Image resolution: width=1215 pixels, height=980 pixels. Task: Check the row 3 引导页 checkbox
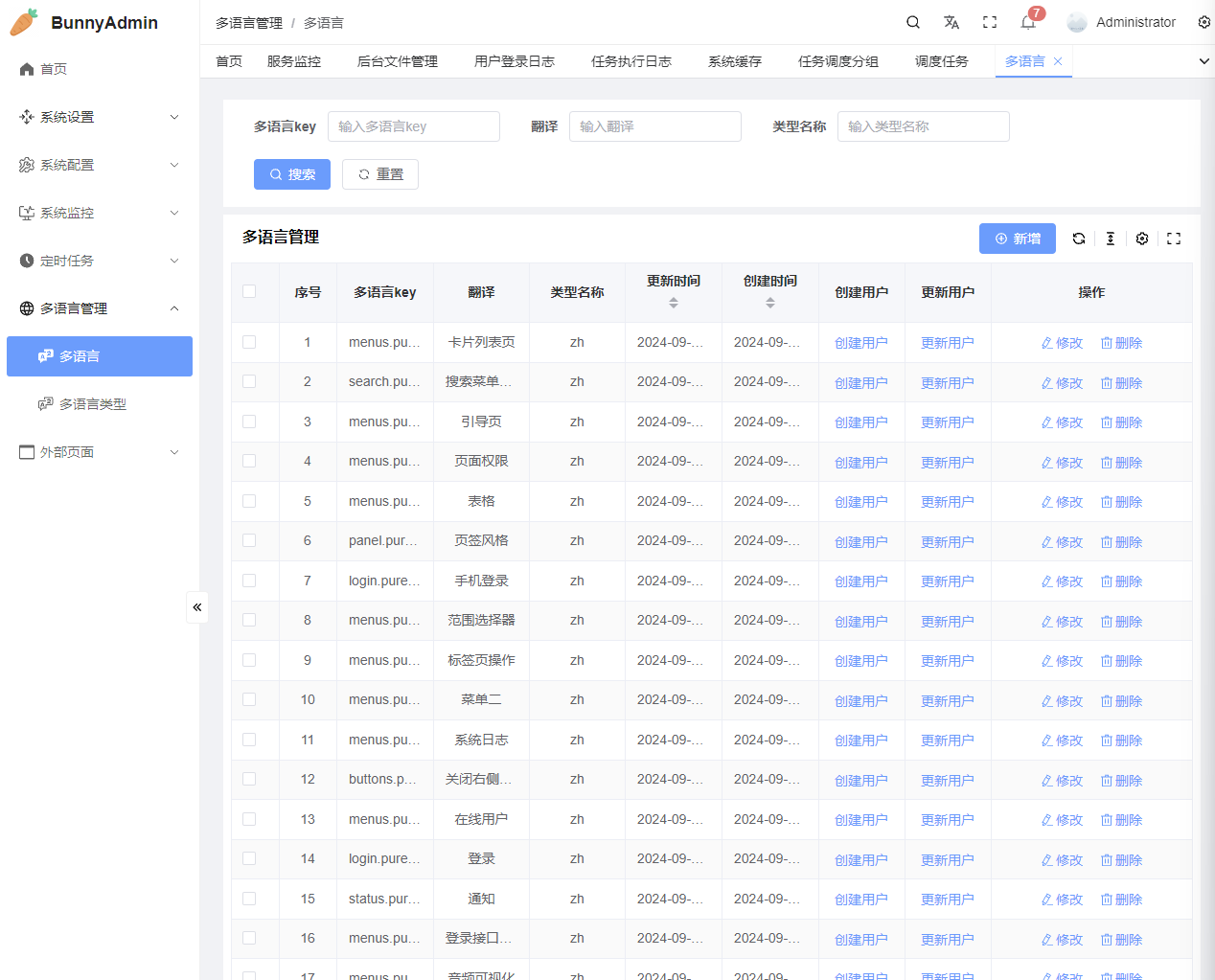(x=249, y=422)
